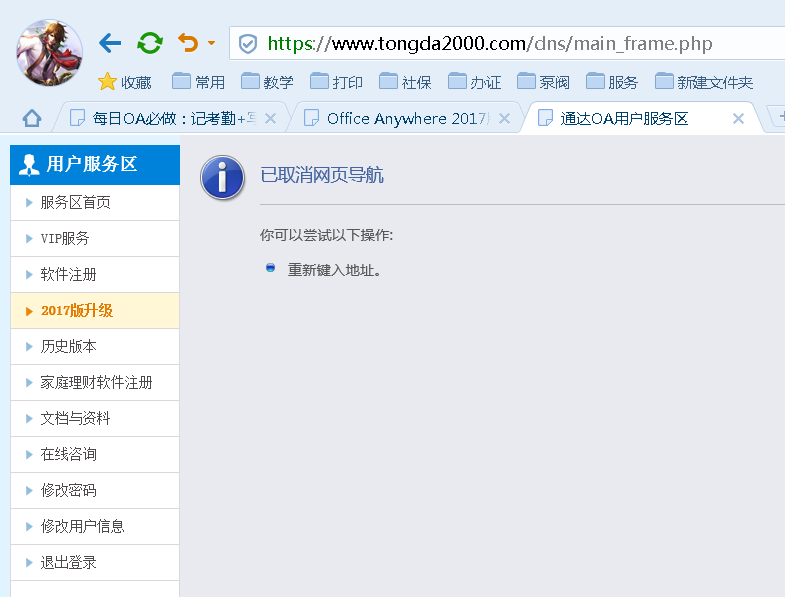785x597 pixels.
Task: Switch to the Office Anywhere 2017 tab
Action: 405,119
